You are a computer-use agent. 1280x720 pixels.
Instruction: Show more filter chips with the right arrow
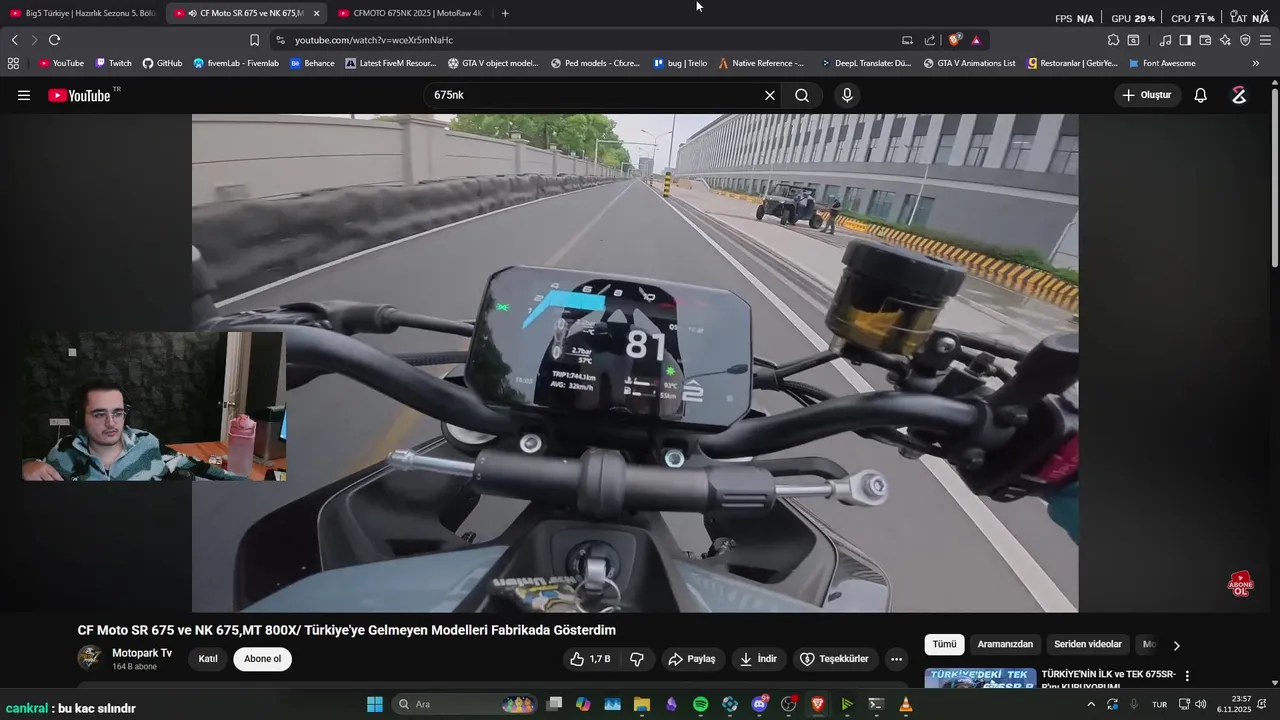point(1176,646)
